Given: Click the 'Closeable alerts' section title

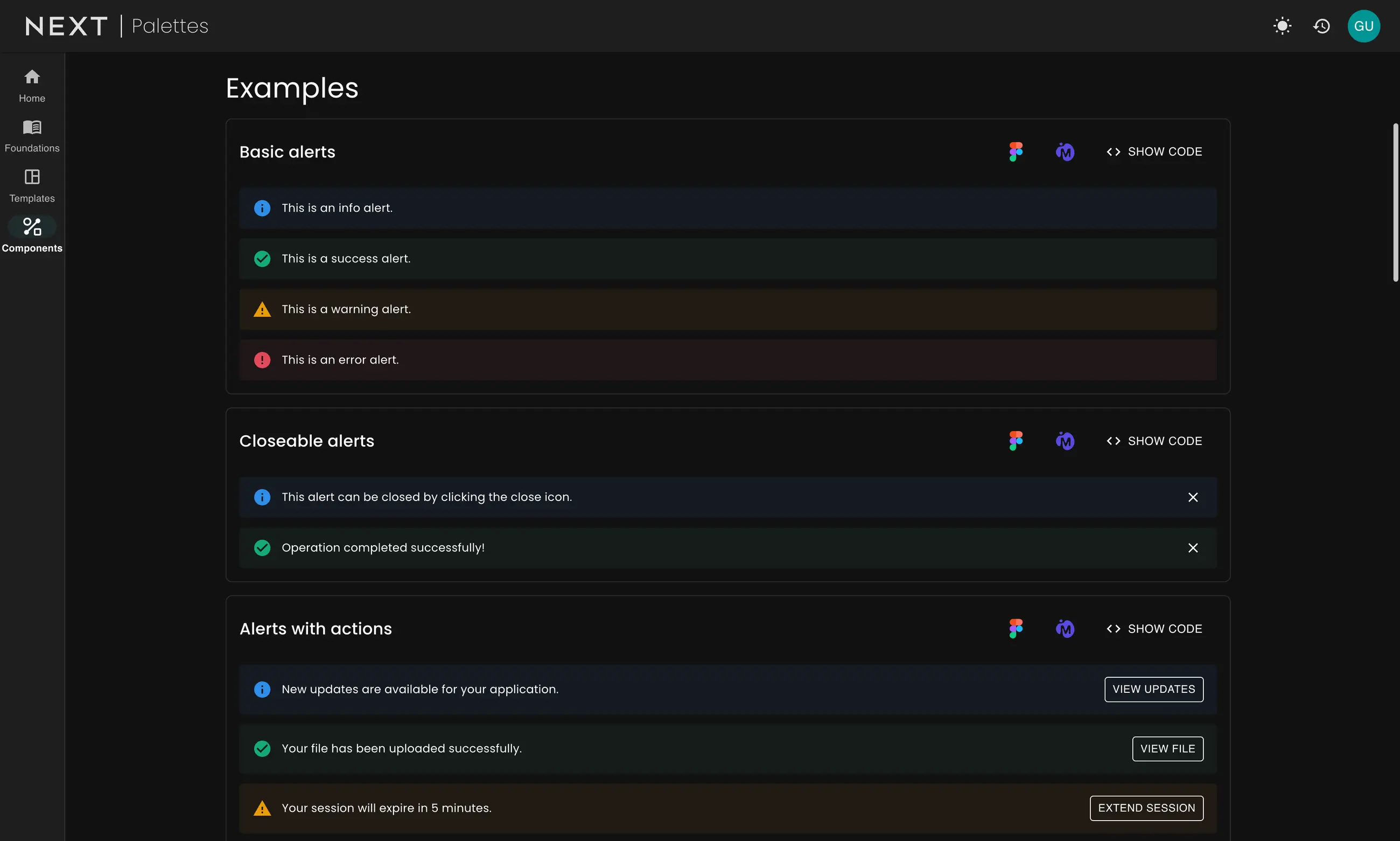Looking at the screenshot, I should pyautogui.click(x=306, y=441).
